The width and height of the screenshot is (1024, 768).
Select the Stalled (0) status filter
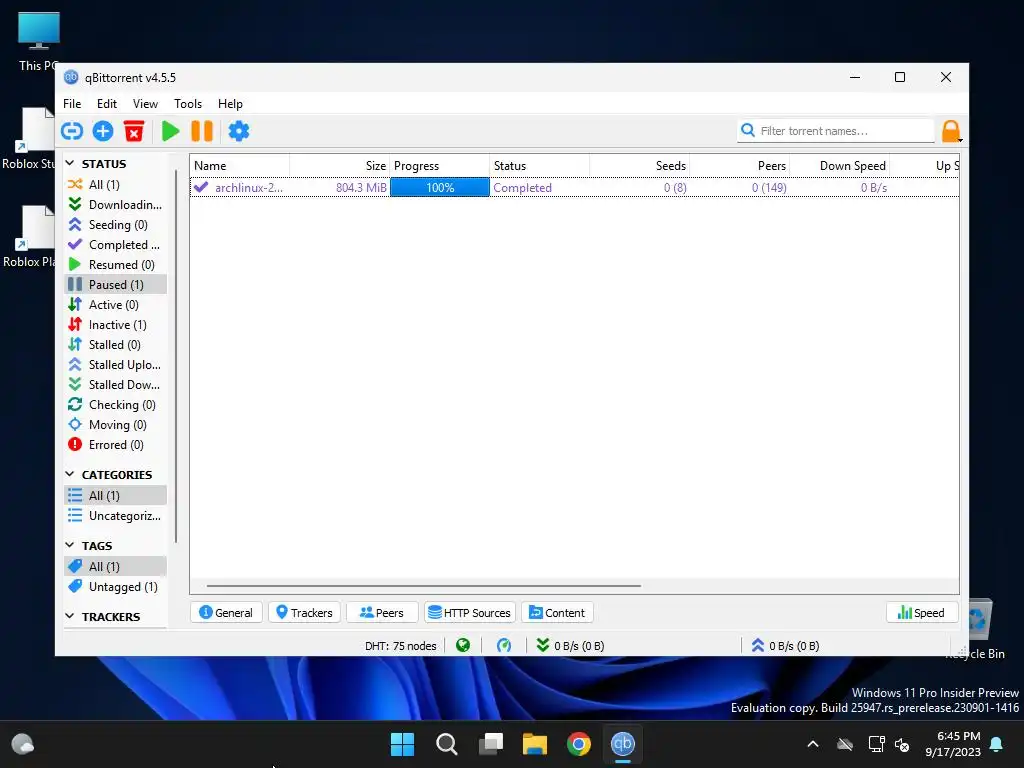115,345
